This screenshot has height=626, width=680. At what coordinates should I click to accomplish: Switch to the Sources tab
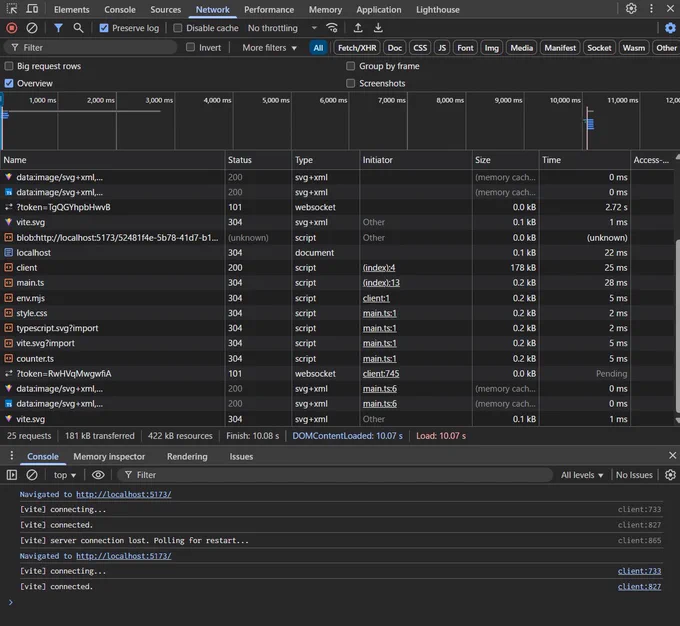(165, 10)
